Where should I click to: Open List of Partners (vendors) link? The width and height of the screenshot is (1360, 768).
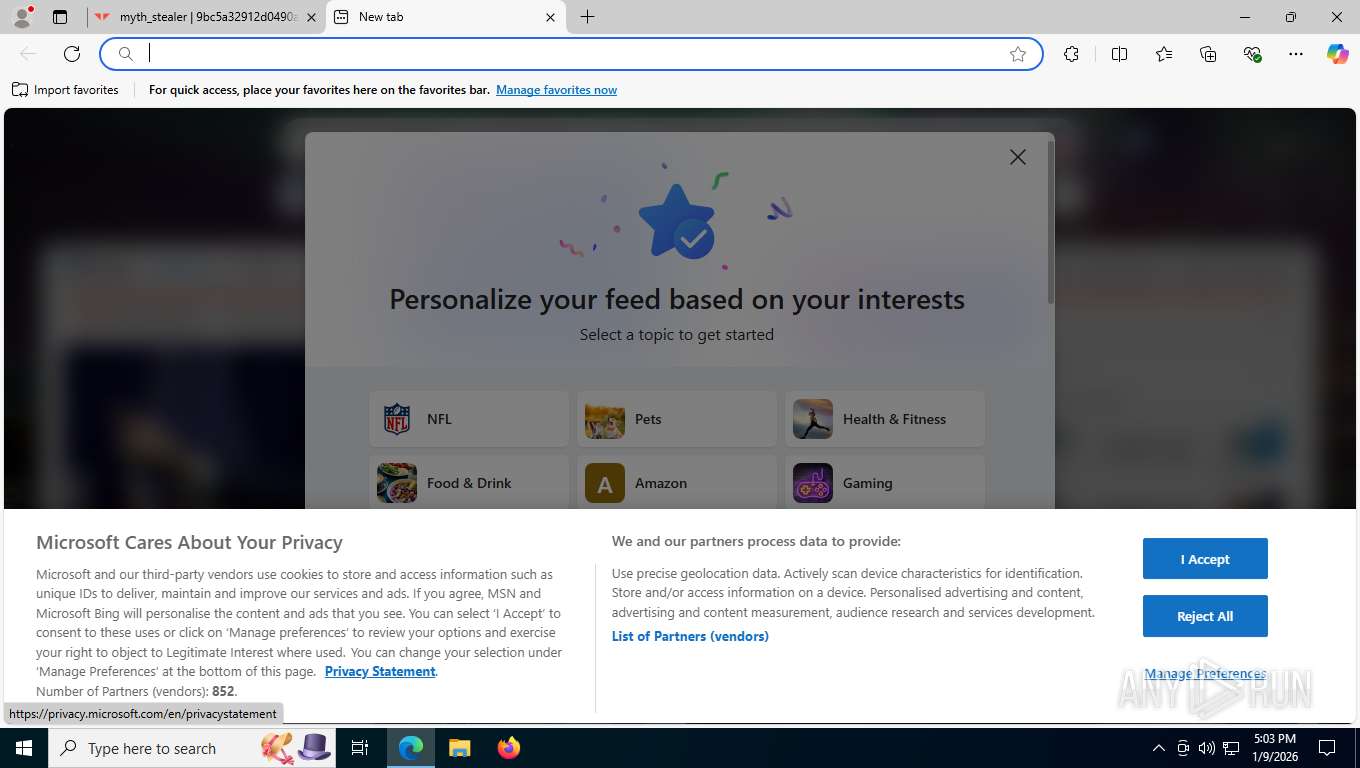[690, 636]
